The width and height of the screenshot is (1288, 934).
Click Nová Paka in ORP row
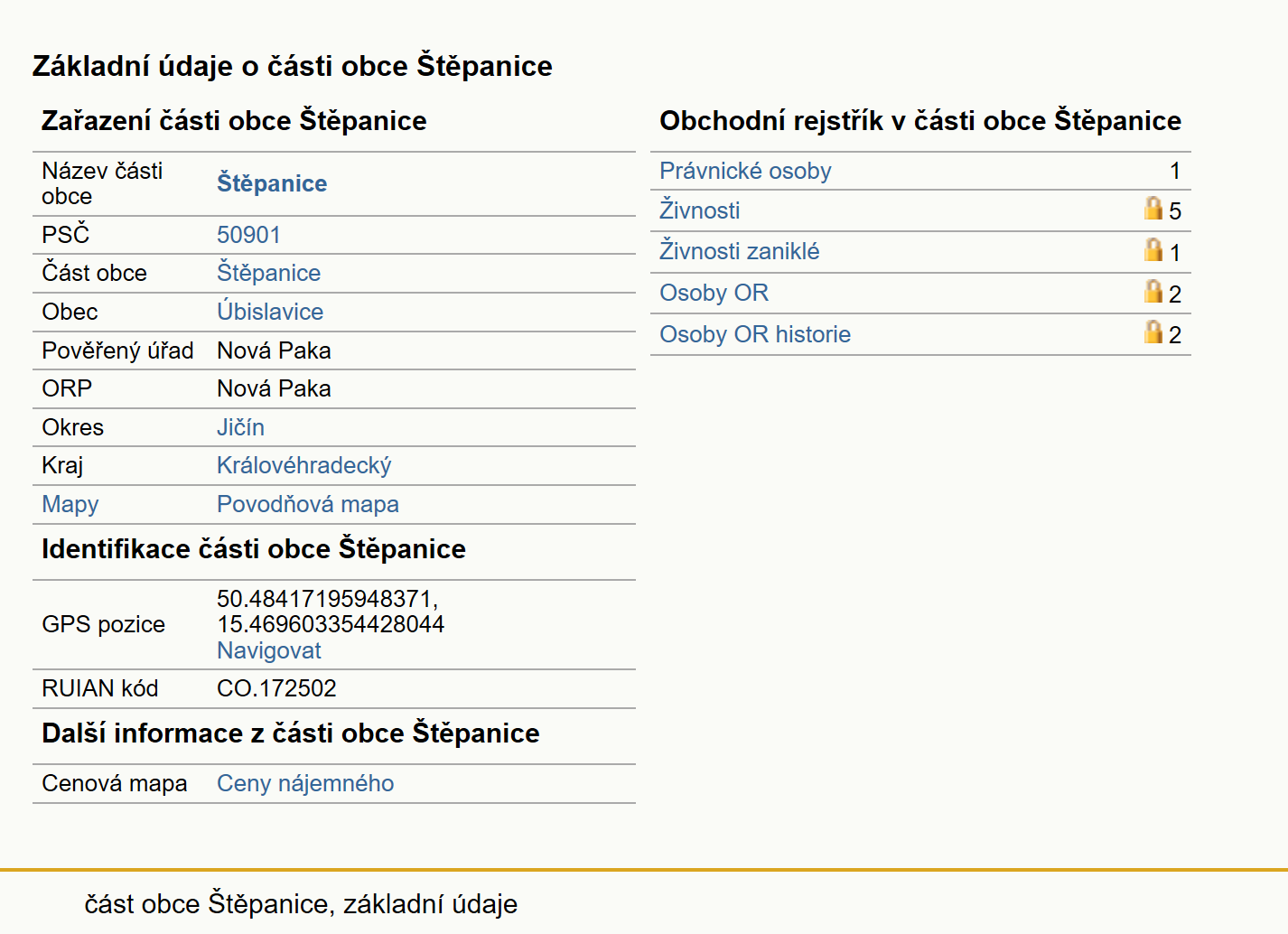274,388
